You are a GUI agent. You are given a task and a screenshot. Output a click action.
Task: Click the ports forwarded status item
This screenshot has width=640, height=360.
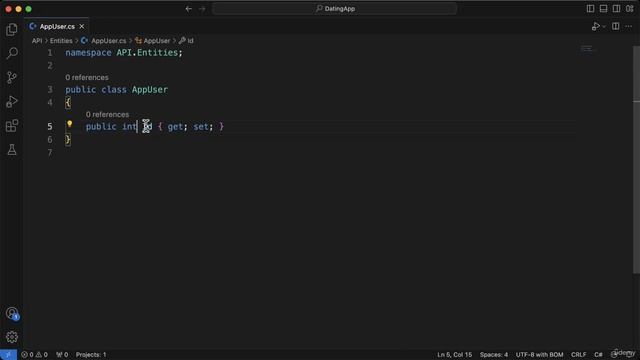(62, 355)
